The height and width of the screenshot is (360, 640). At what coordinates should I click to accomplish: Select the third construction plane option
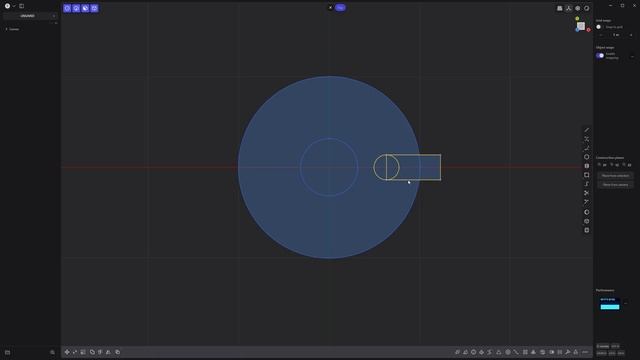pos(627,165)
